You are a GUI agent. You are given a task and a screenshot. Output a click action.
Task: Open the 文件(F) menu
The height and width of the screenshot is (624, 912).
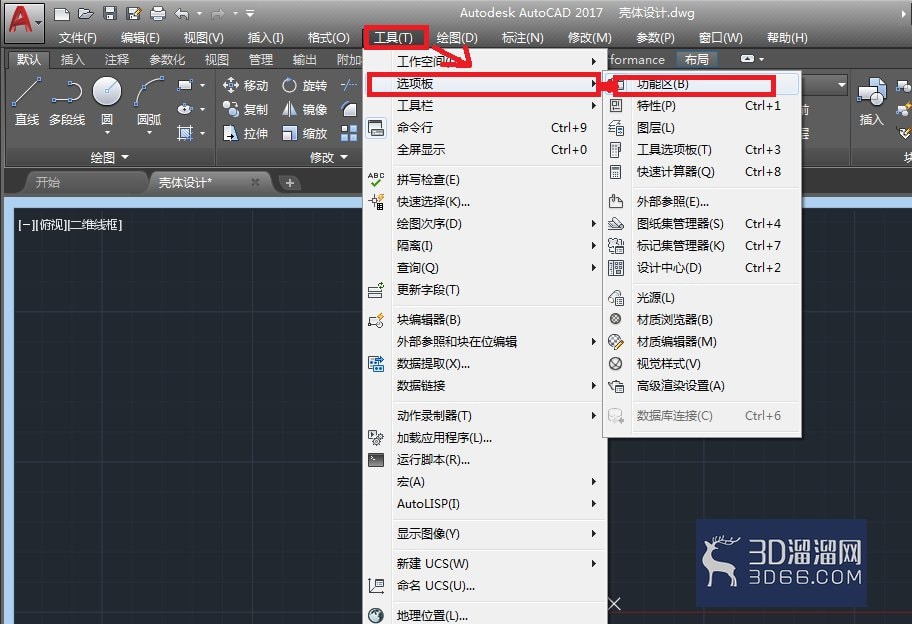pyautogui.click(x=77, y=38)
